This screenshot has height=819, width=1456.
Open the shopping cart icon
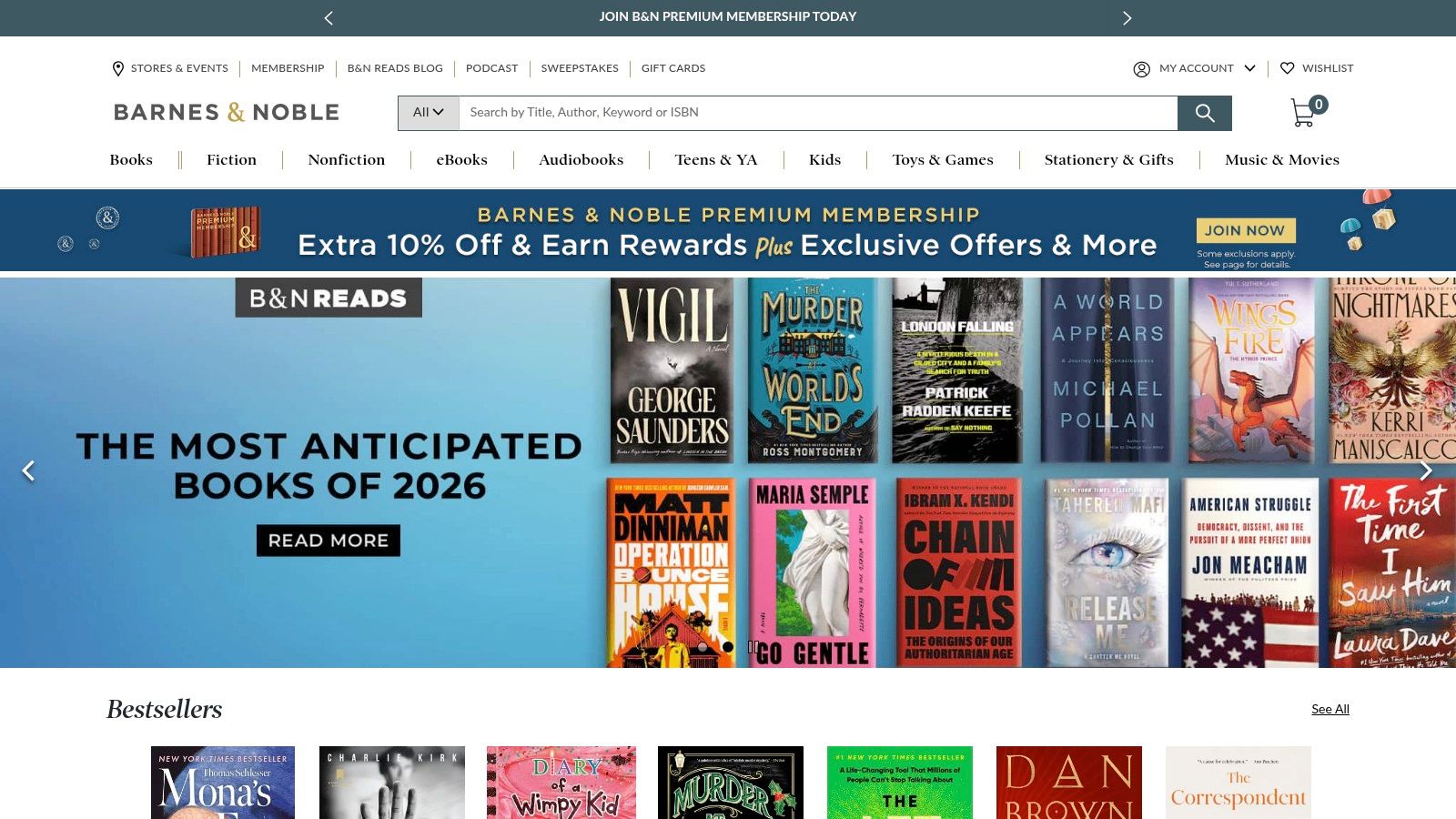(x=1303, y=111)
